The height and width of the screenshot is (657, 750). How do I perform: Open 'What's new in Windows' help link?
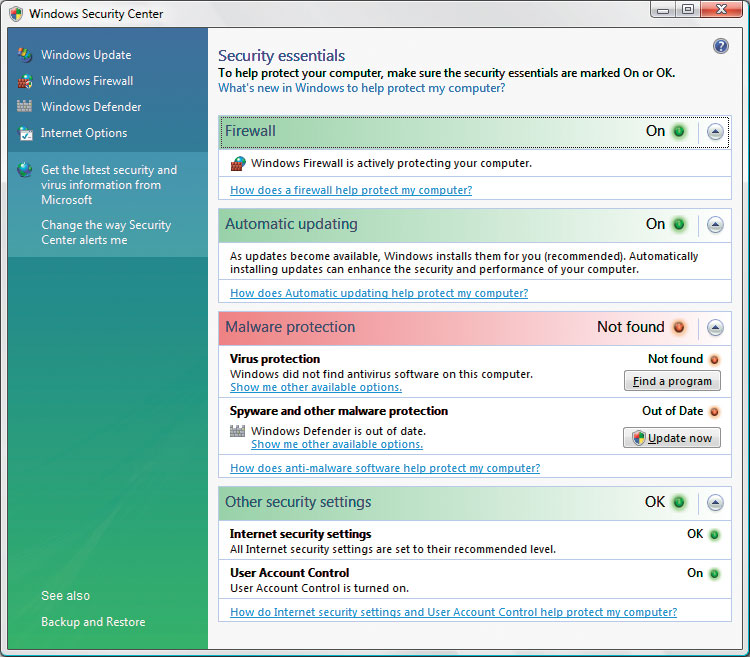pyautogui.click(x=361, y=88)
